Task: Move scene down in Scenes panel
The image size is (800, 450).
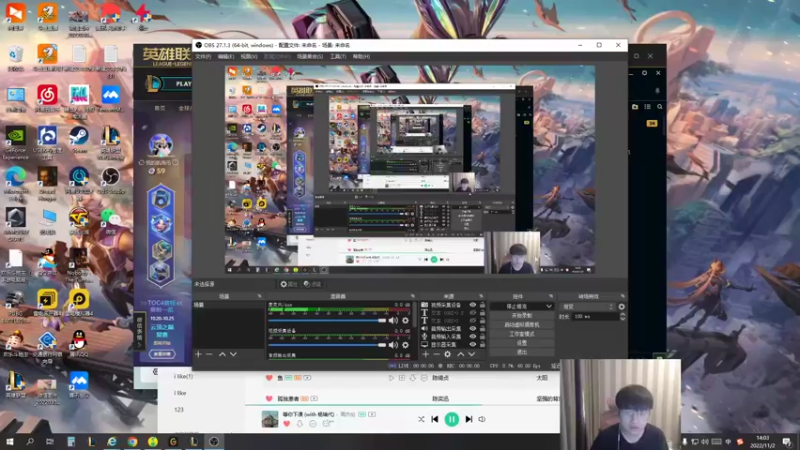Action: [233, 354]
